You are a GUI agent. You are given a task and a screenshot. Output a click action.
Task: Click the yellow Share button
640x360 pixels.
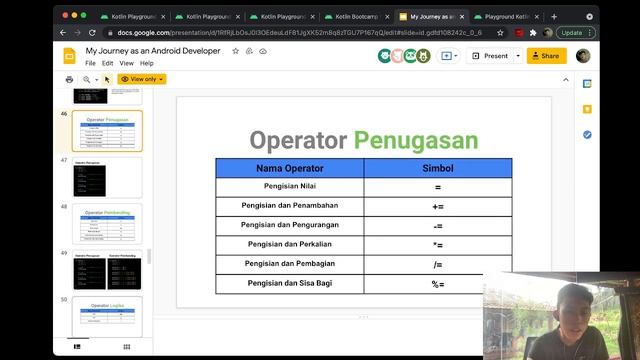point(547,56)
